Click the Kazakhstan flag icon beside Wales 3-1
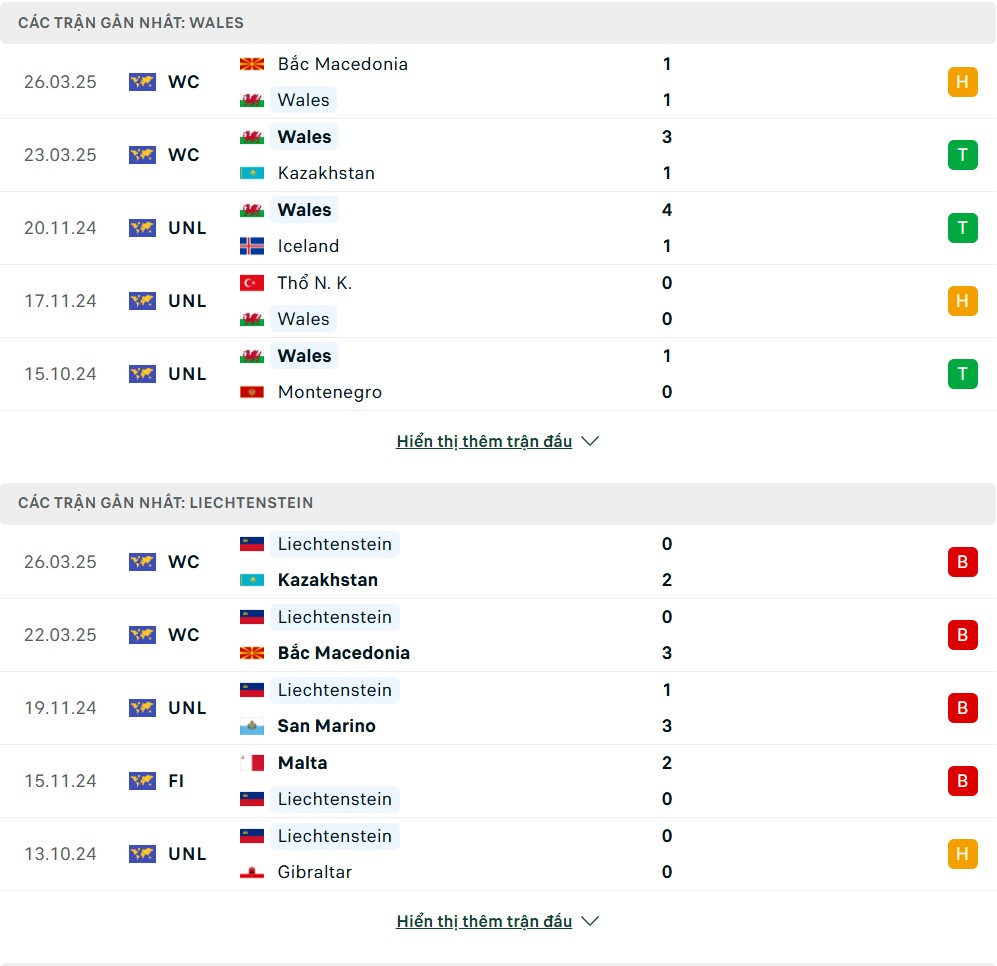 tap(252, 173)
